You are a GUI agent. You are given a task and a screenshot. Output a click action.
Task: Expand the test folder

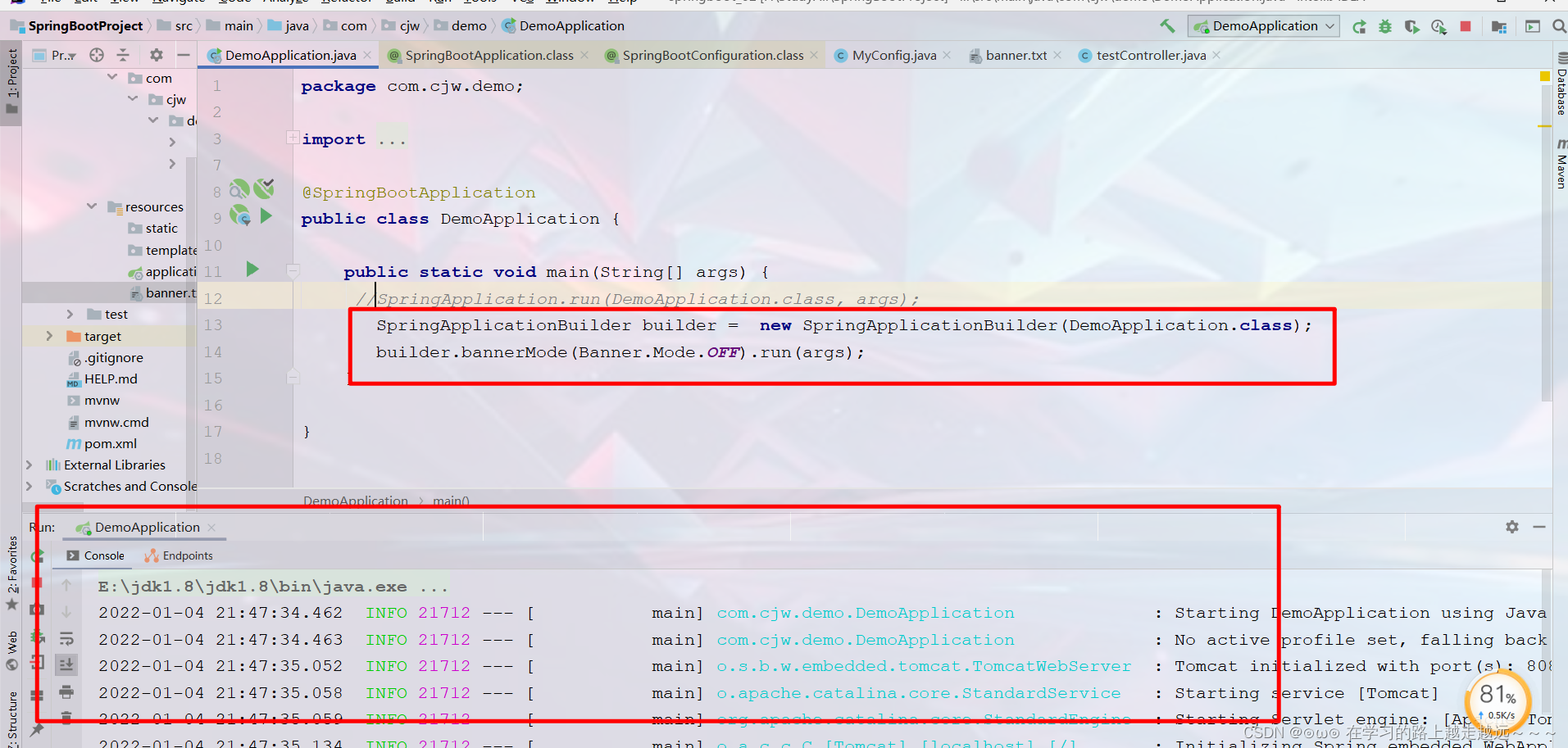tap(70, 314)
